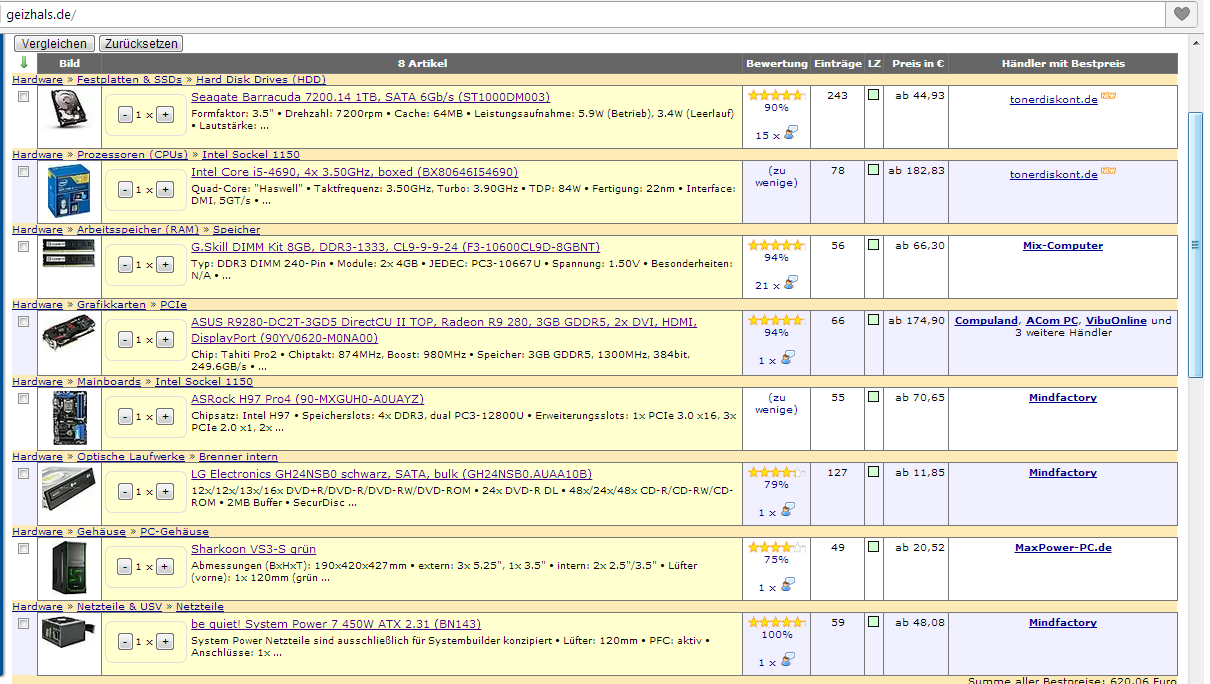The width and height of the screenshot is (1210, 684).
Task: Open the Intel Core i5 box thumbnail
Action: [x=69, y=191]
